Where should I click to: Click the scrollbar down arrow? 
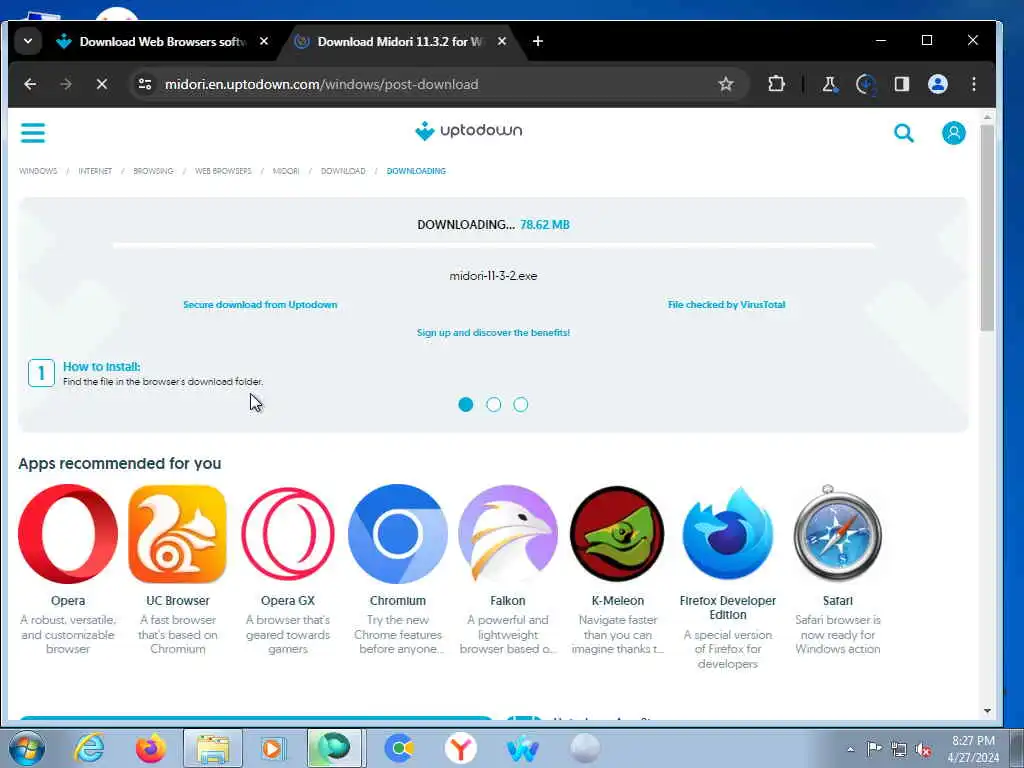[987, 711]
